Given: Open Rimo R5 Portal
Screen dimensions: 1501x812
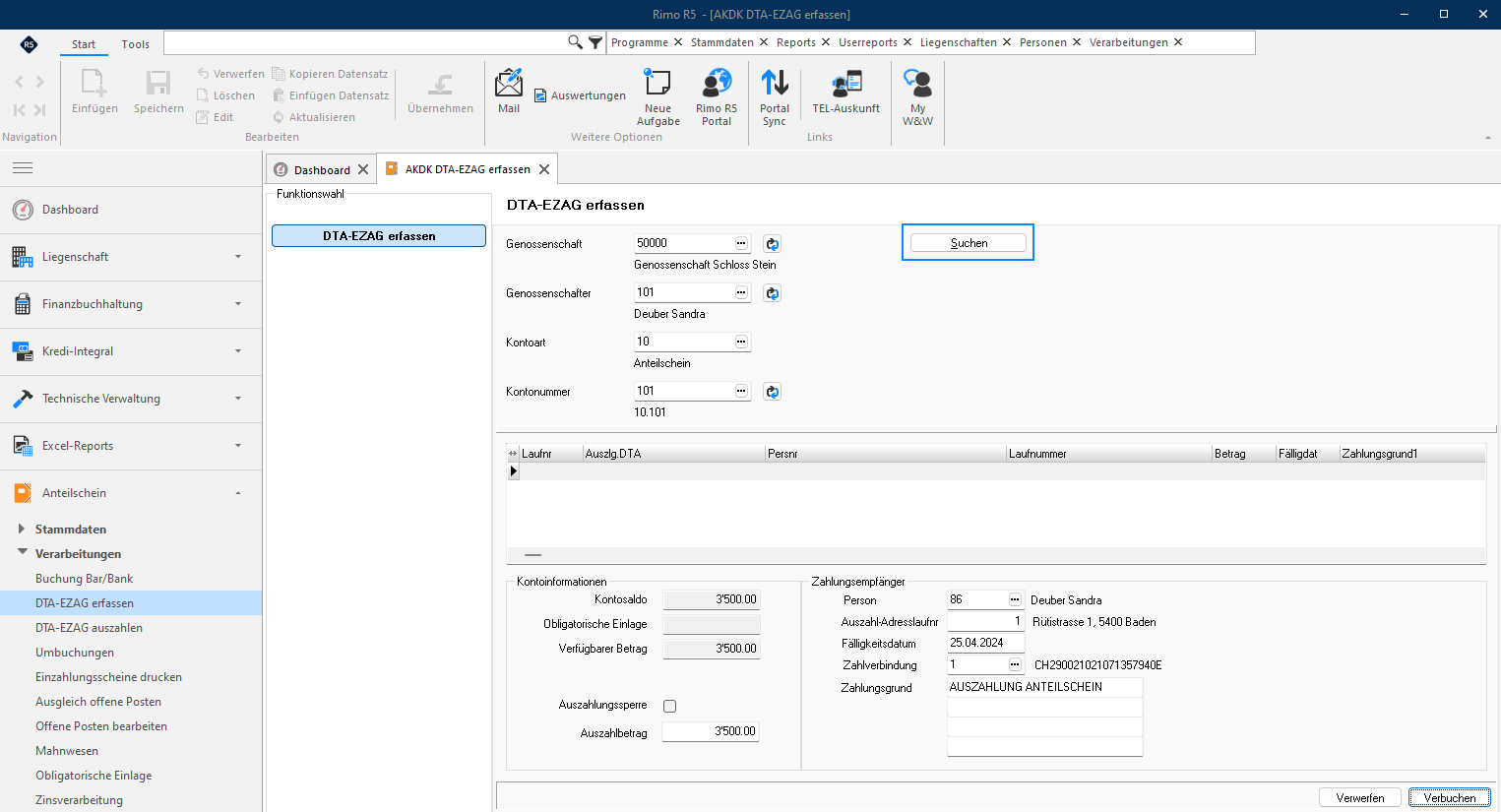Looking at the screenshot, I should click(x=717, y=97).
